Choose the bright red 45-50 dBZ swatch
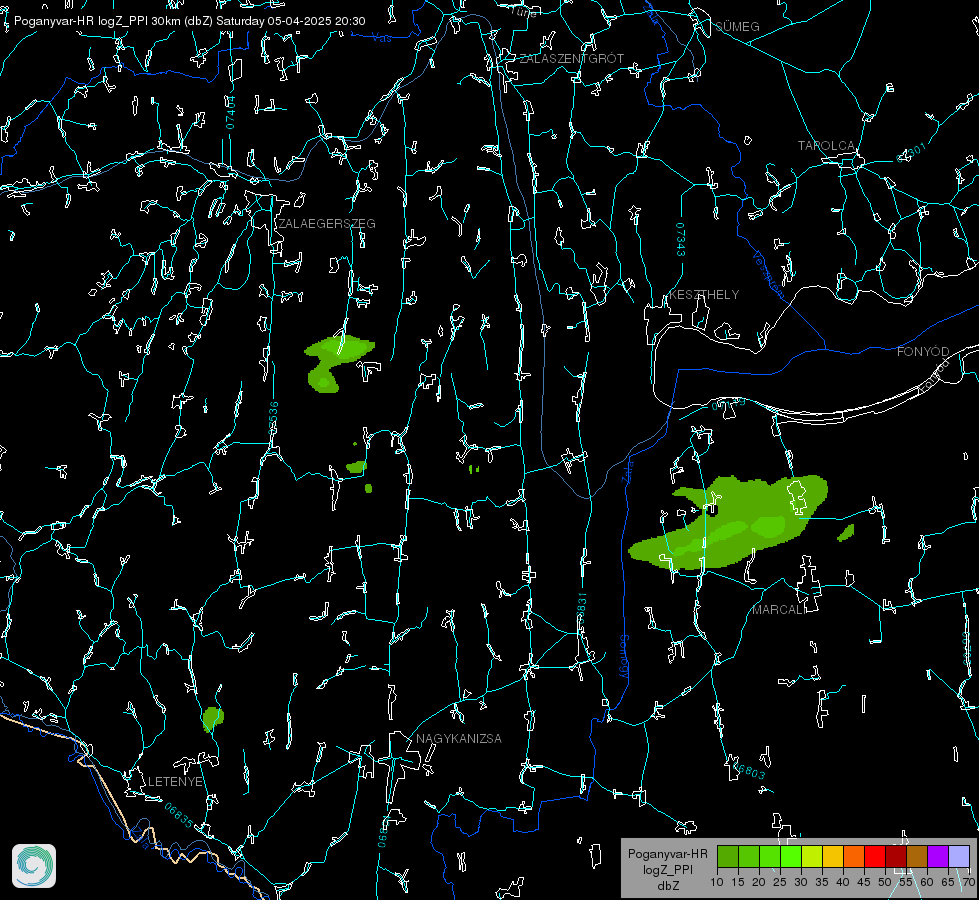This screenshot has height=900, width=979. (875, 856)
